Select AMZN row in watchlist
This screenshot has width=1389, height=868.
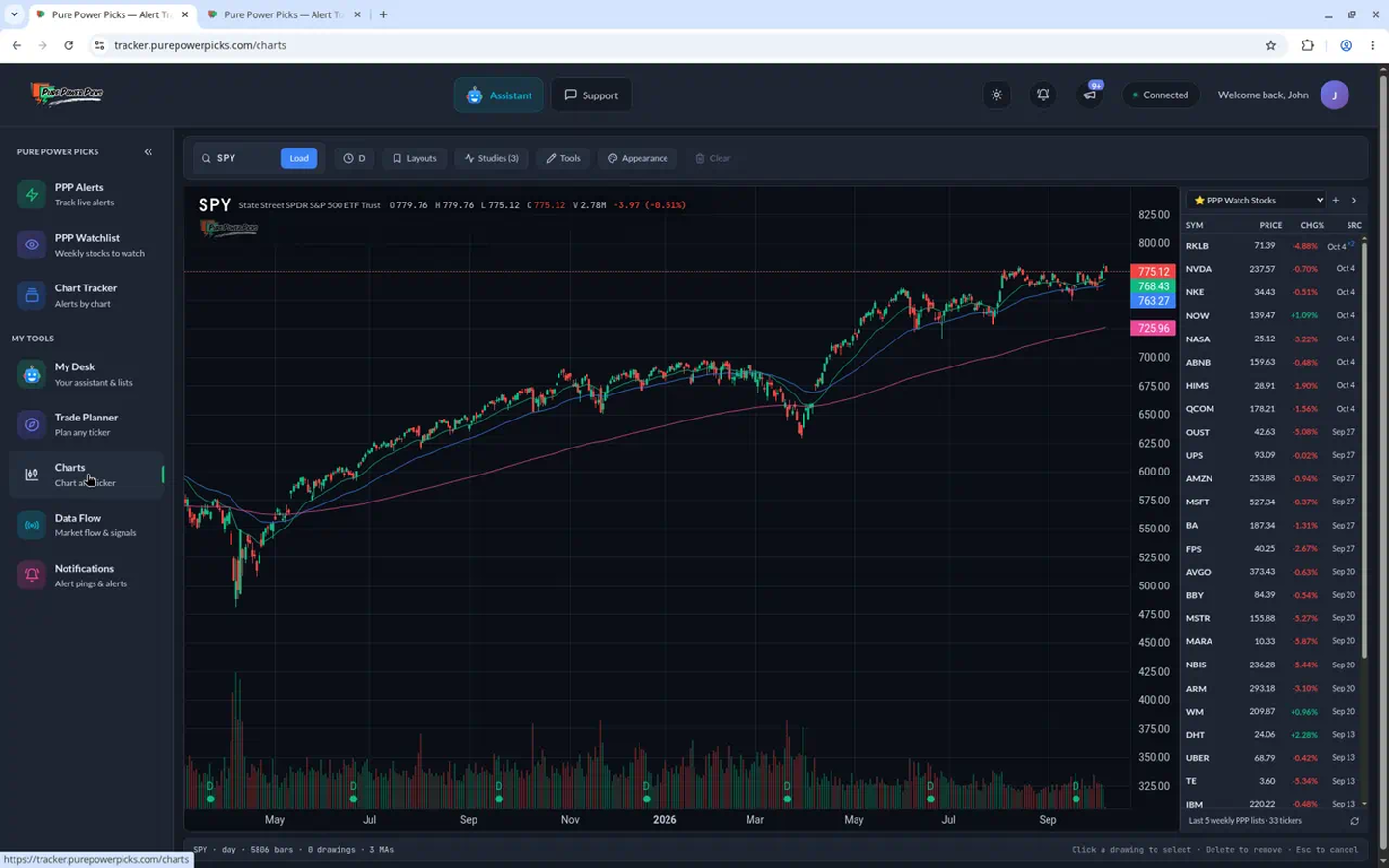(x=1271, y=478)
